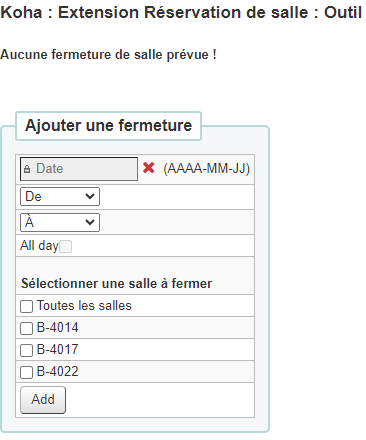The height and width of the screenshot is (440, 366).
Task: Click the lock icon inside the Date field
Action: 27,169
